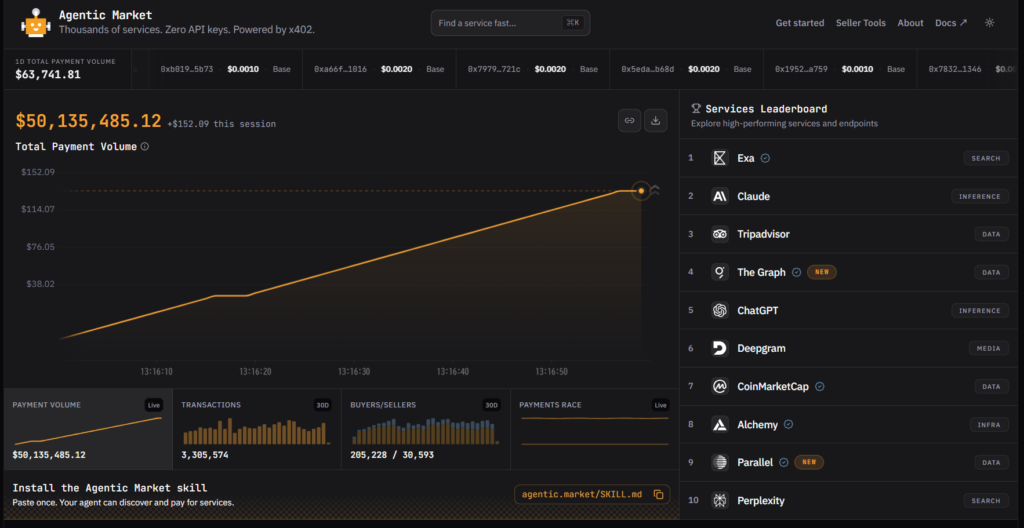
Task: Click the Claude logo icon
Action: tap(720, 196)
